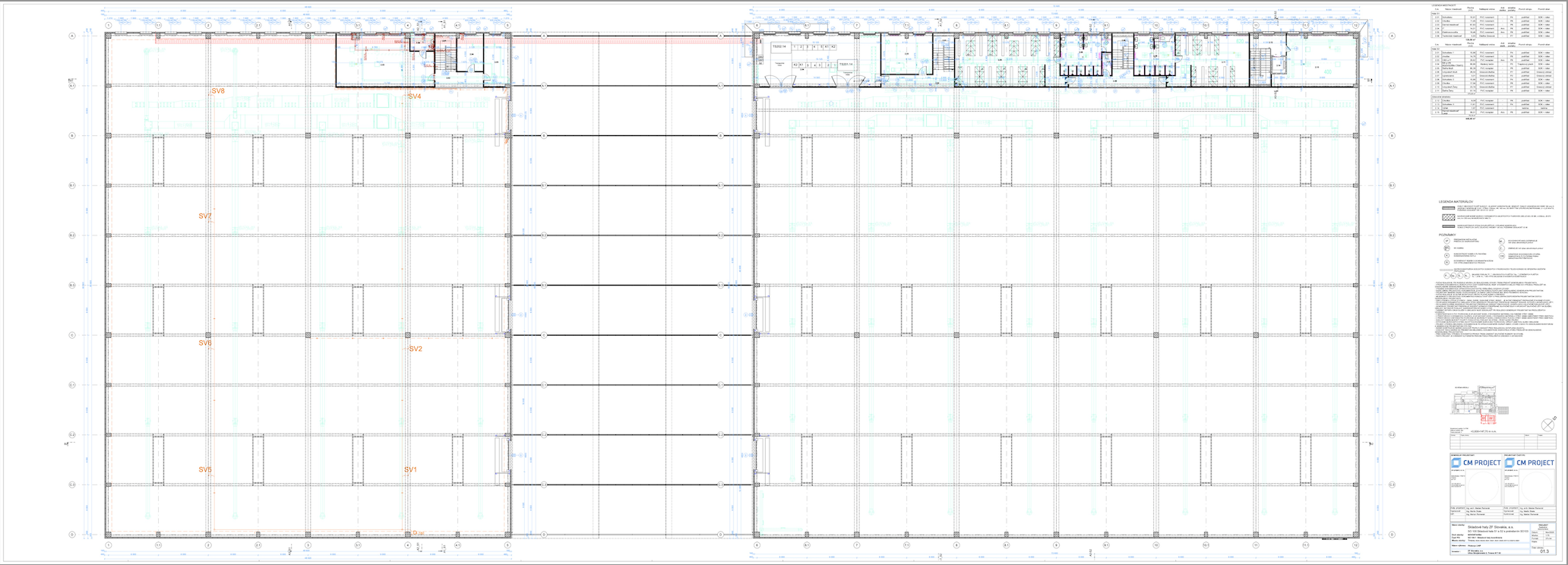Click the LEGENDA MATERIÁLOV heading
The height and width of the screenshot is (565, 1568).
click(x=1455, y=202)
